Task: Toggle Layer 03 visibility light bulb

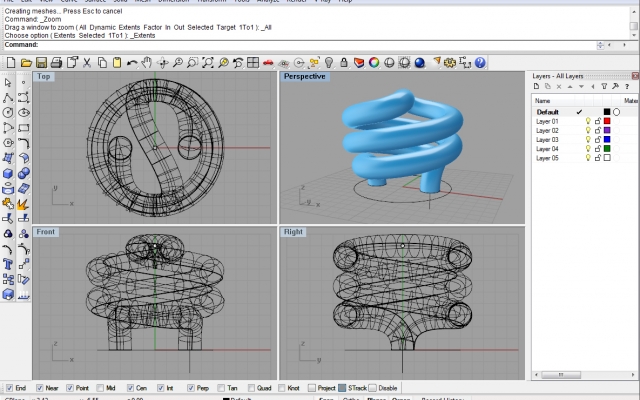Action: (x=588, y=140)
